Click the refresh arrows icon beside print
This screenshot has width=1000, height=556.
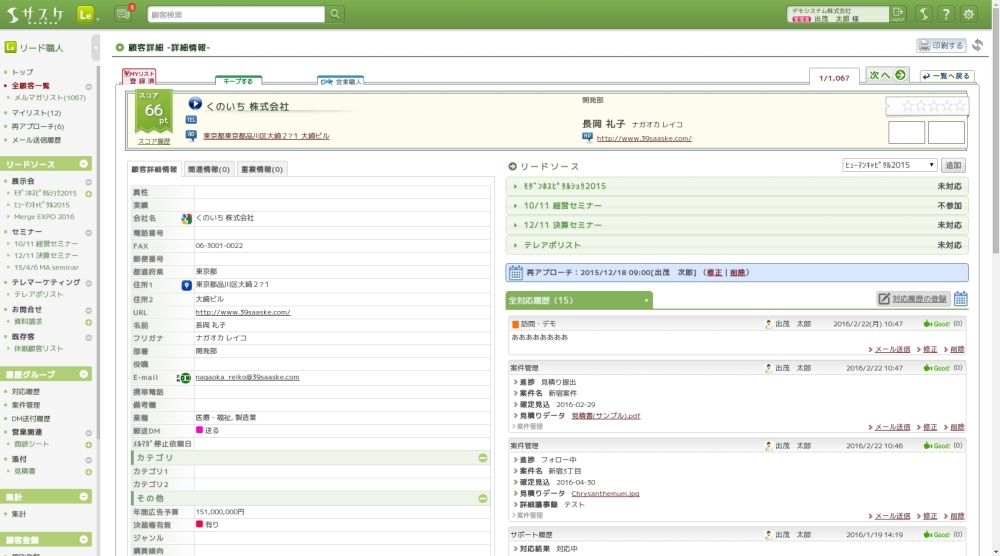coord(977,45)
